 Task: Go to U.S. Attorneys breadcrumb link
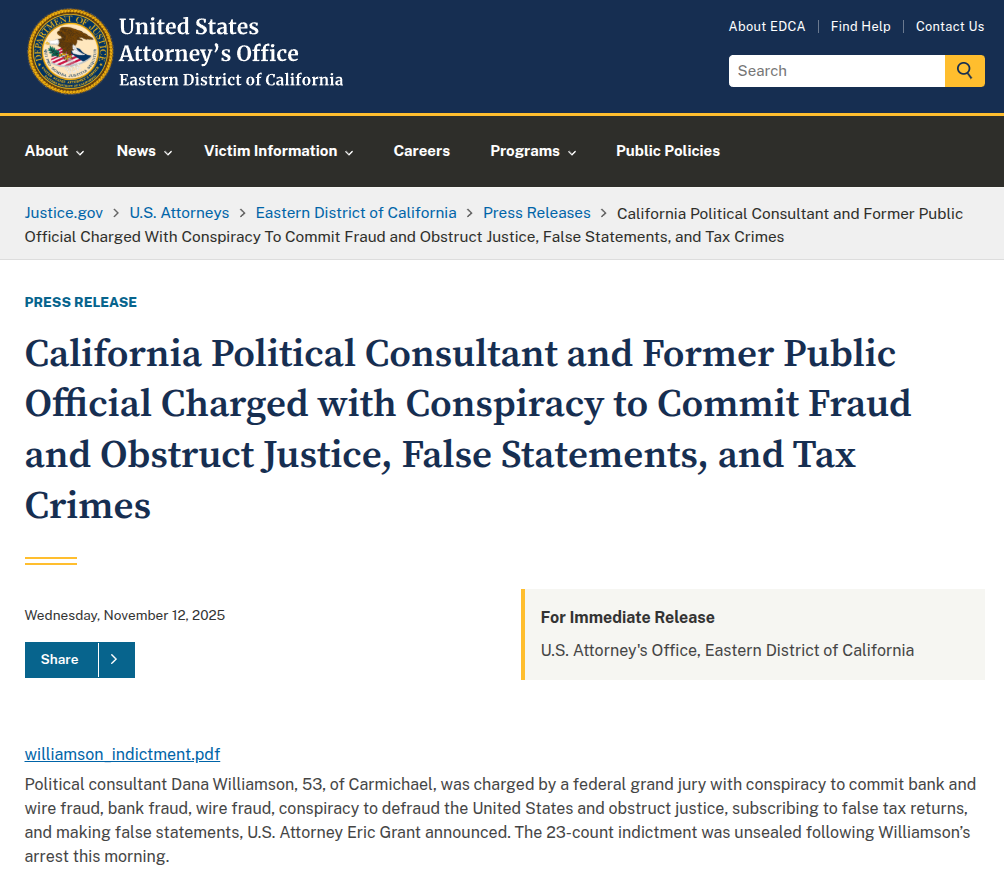[179, 213]
